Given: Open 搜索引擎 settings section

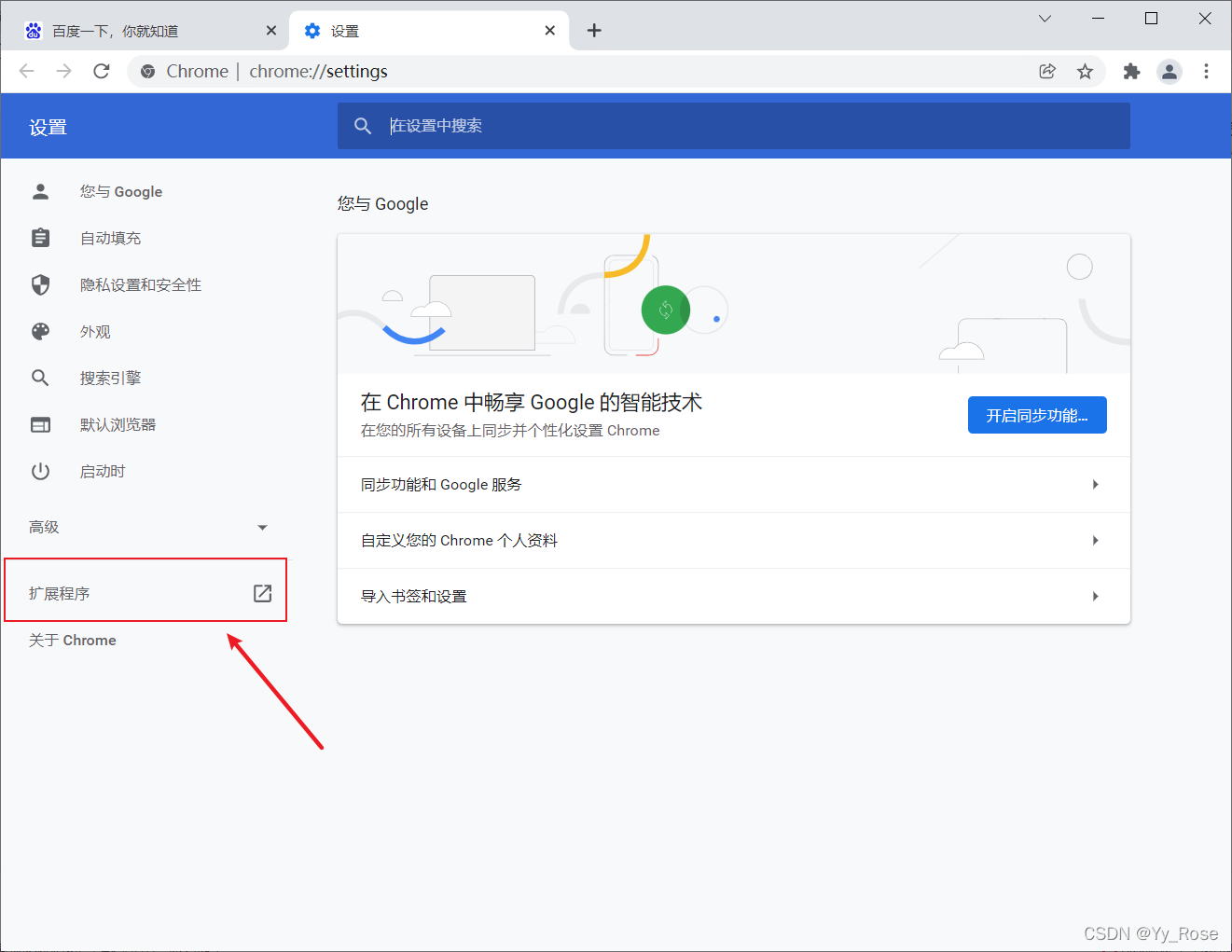Looking at the screenshot, I should 110,378.
